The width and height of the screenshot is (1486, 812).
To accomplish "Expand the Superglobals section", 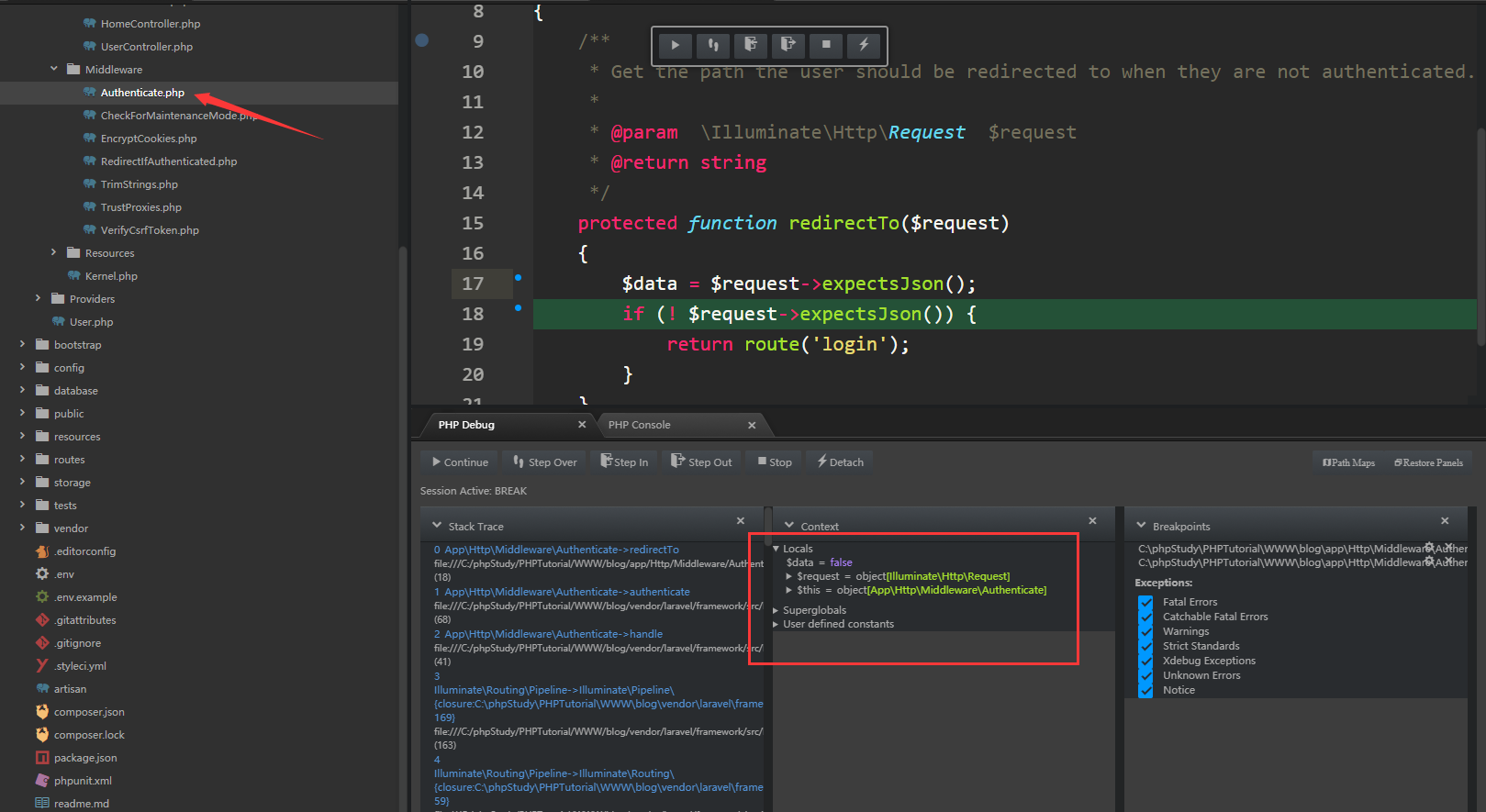I will point(777,610).
